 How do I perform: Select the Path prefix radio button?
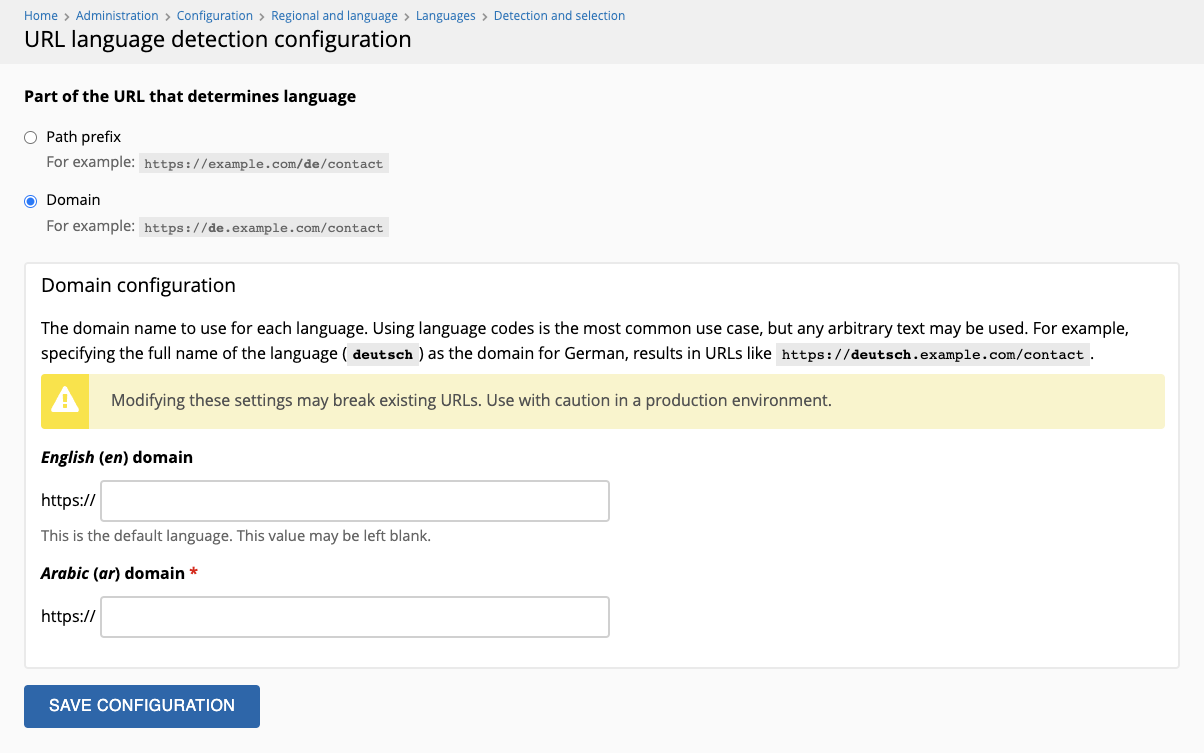coord(30,137)
